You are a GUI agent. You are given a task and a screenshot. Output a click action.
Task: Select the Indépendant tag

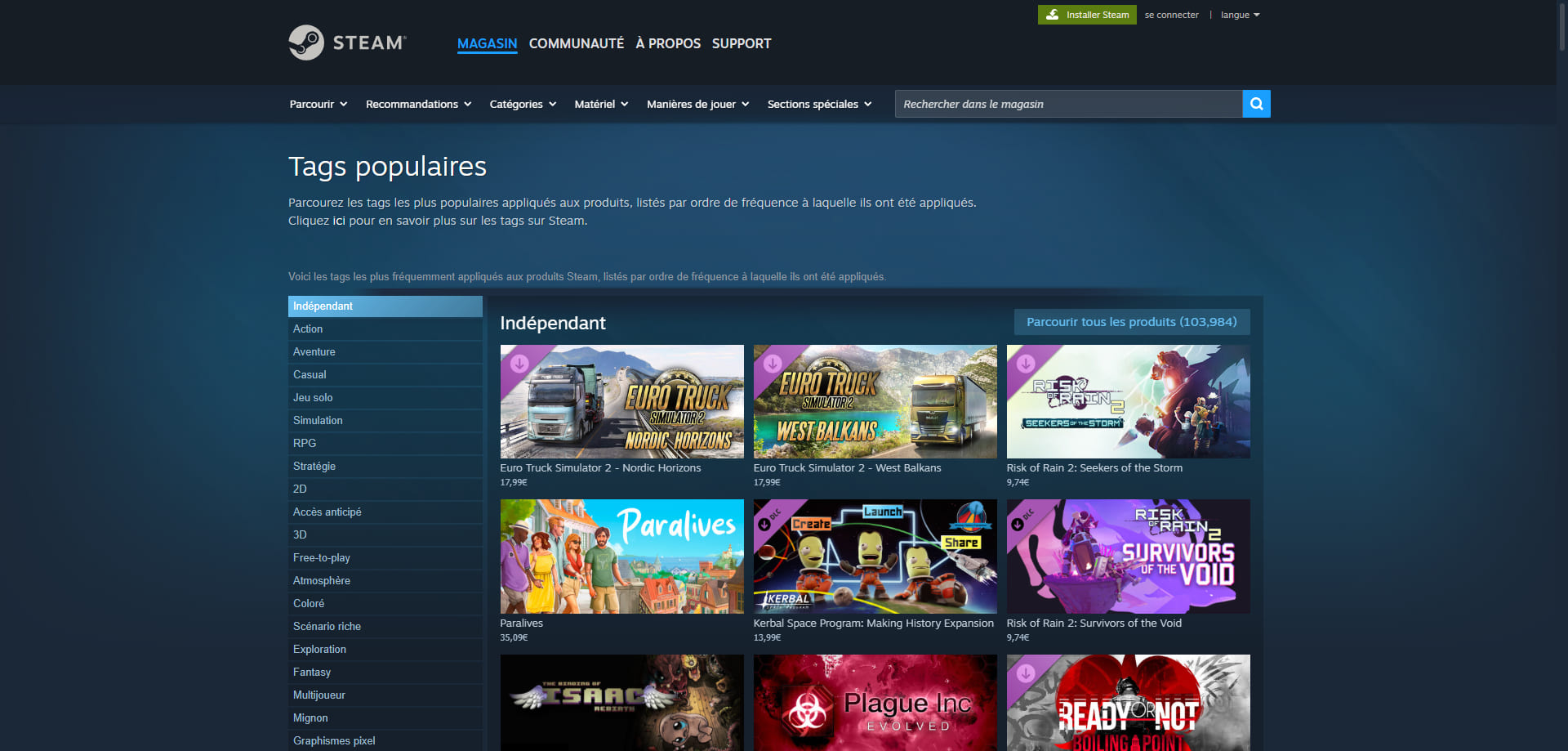(x=385, y=306)
